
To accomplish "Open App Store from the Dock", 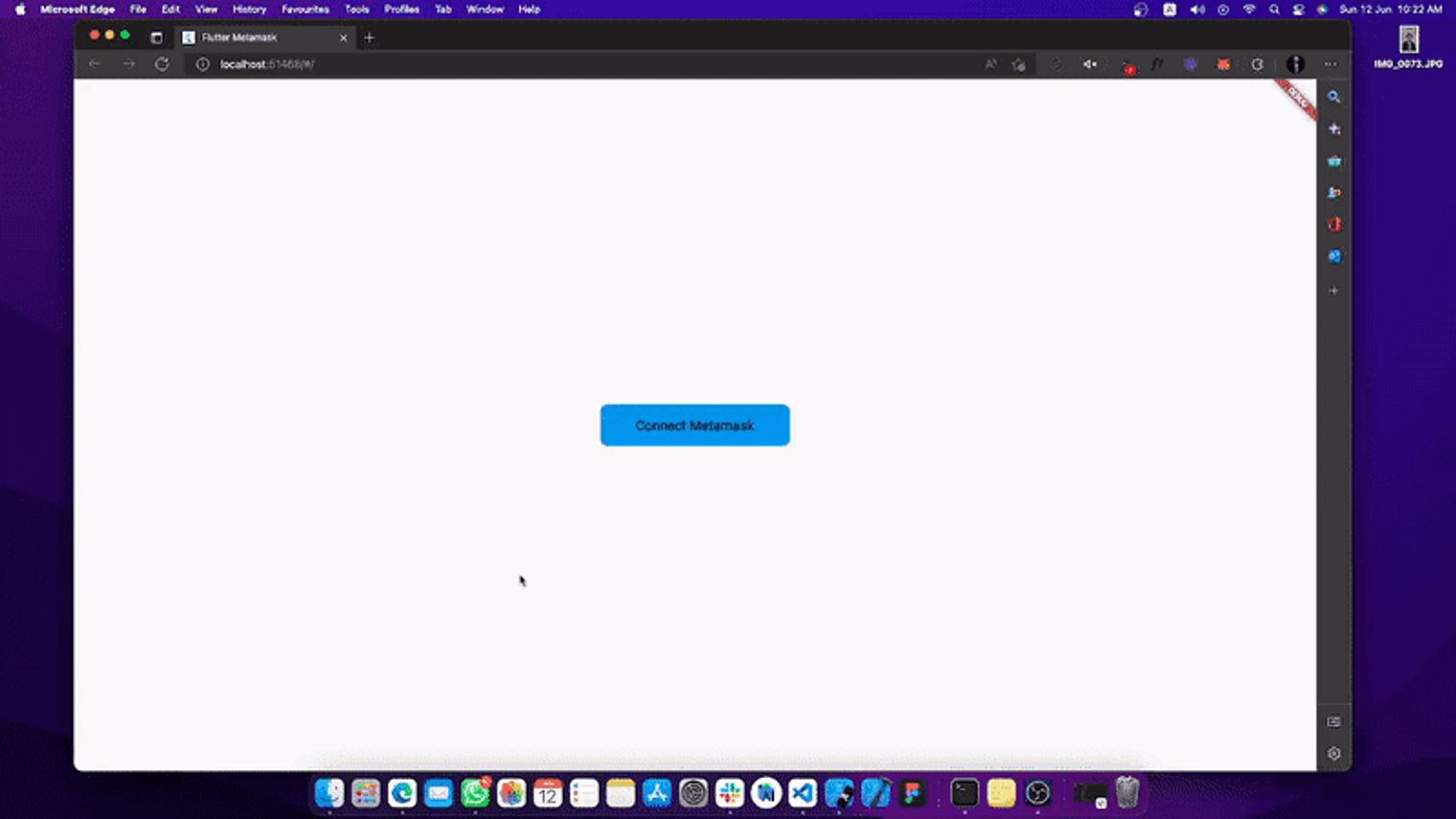I will (657, 793).
